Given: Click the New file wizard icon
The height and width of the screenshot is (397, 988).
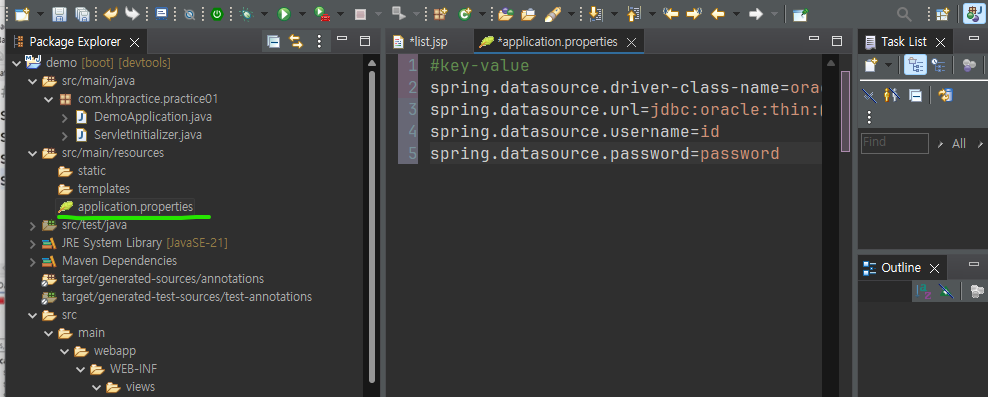Looking at the screenshot, I should (22, 14).
